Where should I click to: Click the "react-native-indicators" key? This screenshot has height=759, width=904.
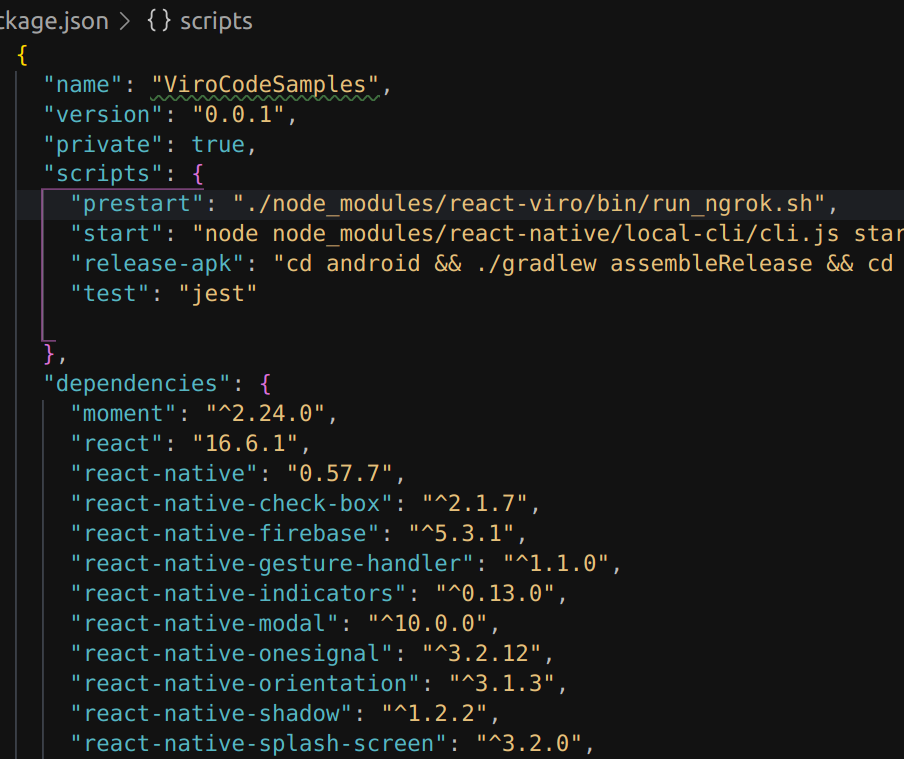point(238,593)
